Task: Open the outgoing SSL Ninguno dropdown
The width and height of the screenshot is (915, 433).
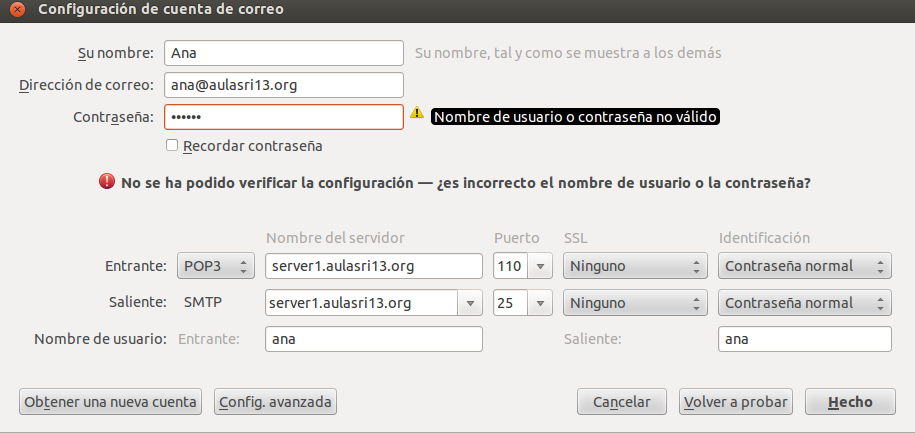Action: click(x=635, y=303)
